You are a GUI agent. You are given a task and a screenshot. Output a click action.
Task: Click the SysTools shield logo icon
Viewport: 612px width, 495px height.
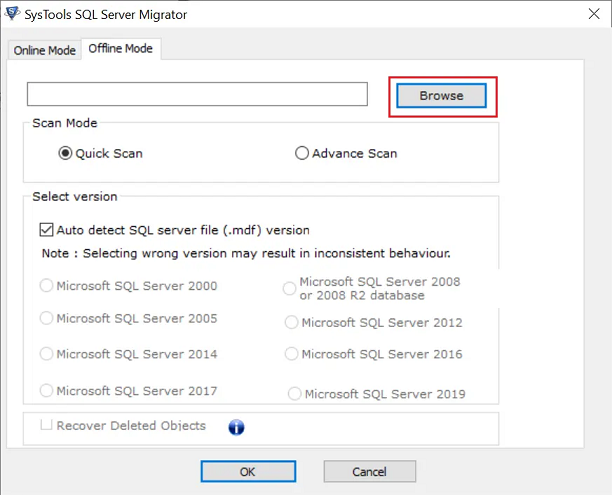12,13
